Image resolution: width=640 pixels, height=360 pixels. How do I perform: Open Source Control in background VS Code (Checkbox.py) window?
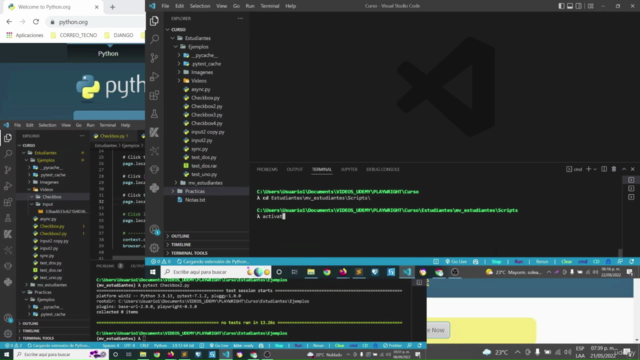click(8, 170)
